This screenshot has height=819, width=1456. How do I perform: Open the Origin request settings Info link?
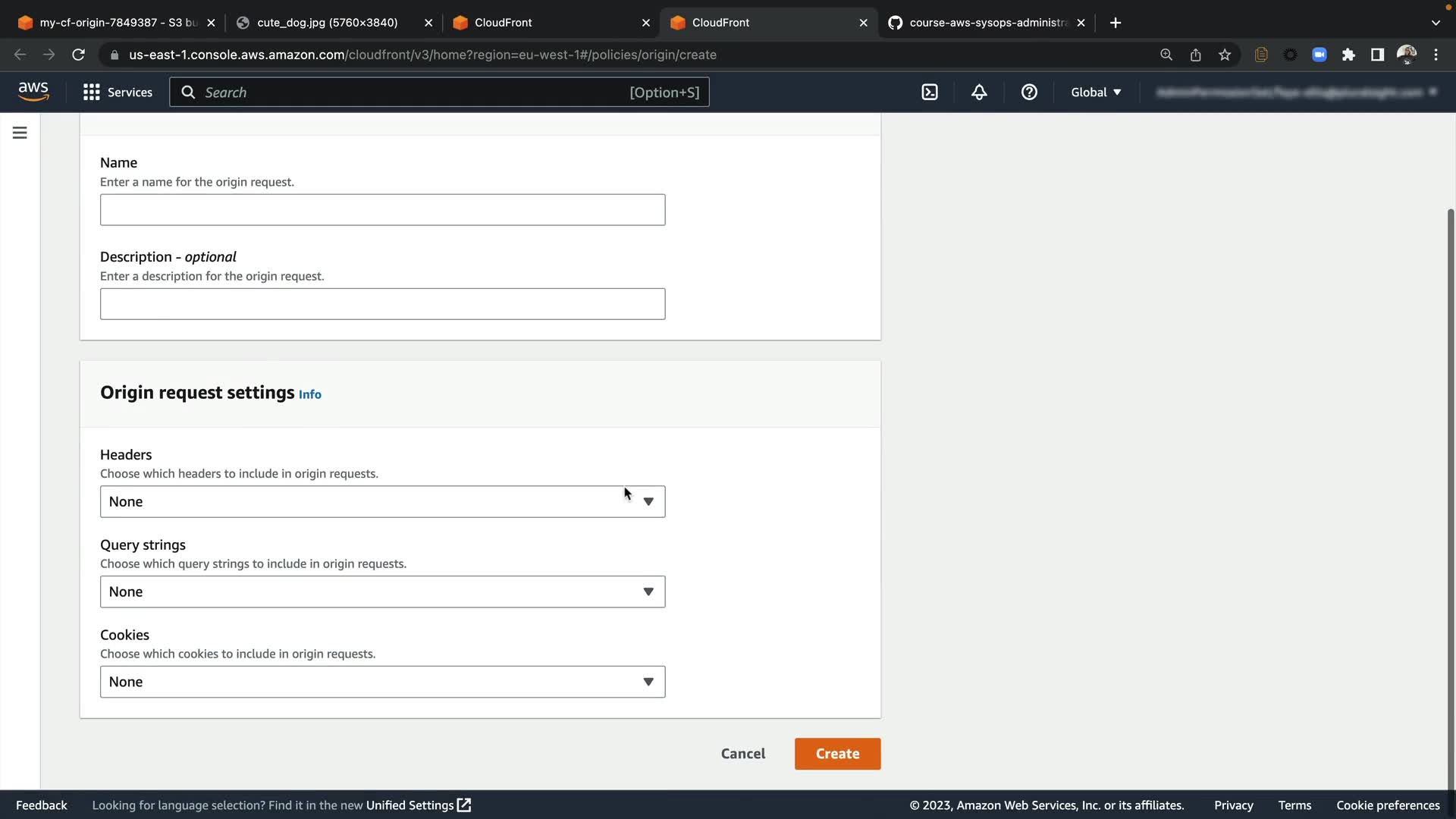pos(309,394)
